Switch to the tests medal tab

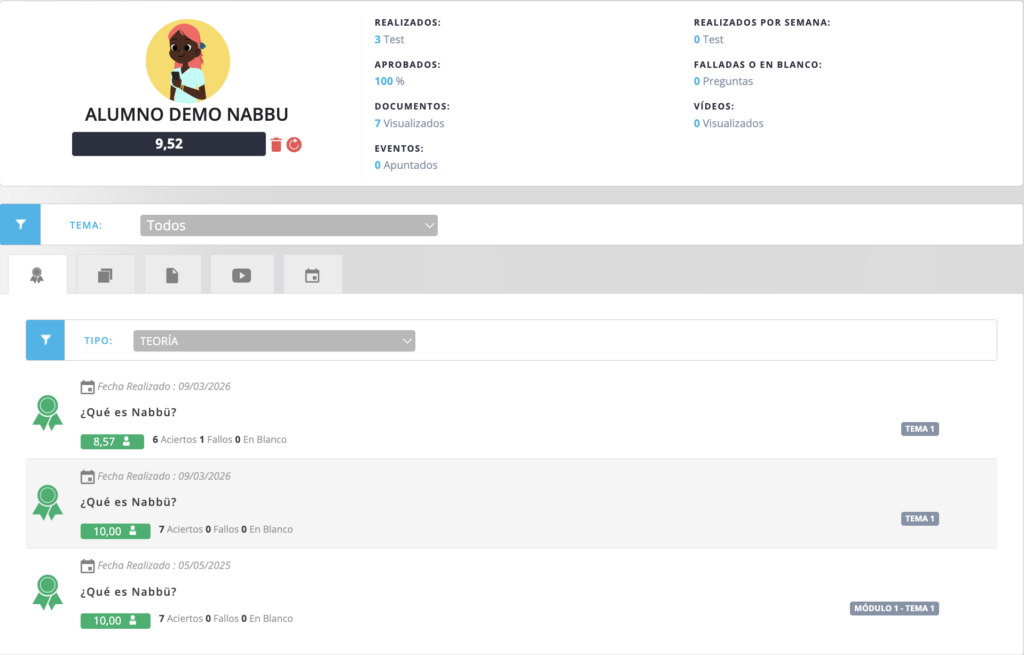point(37,275)
